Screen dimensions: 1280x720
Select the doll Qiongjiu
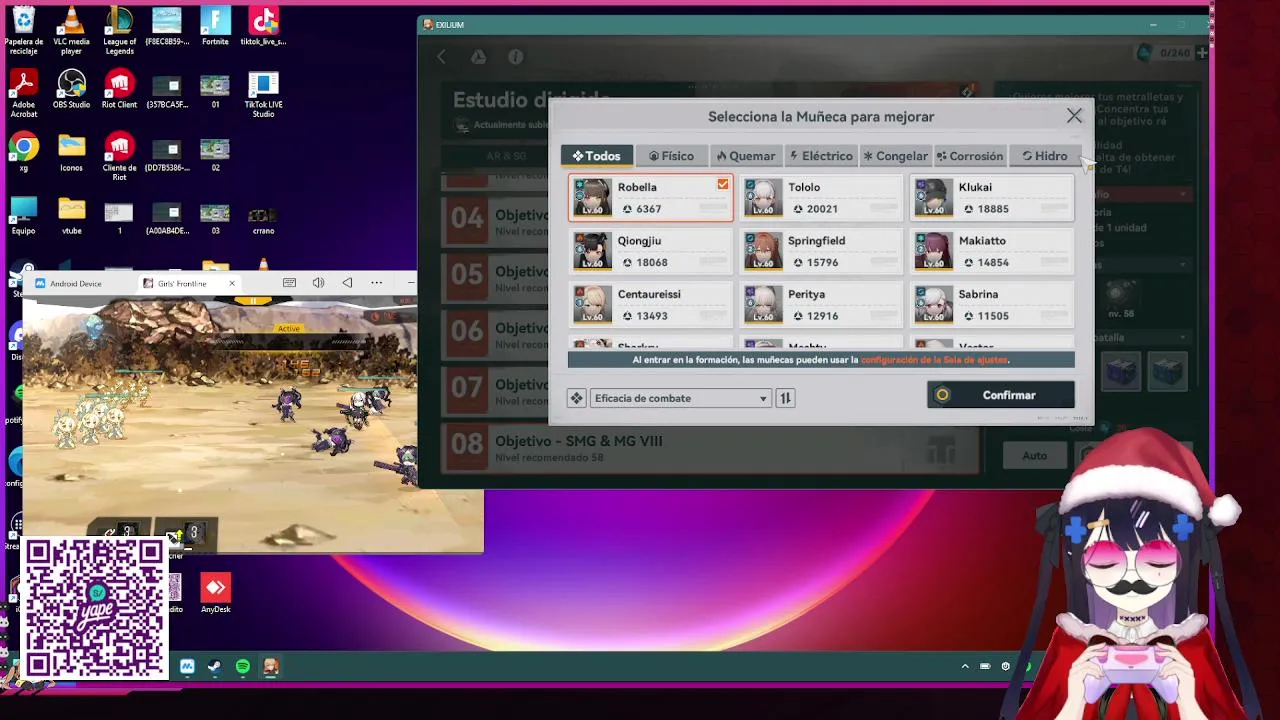coord(650,251)
